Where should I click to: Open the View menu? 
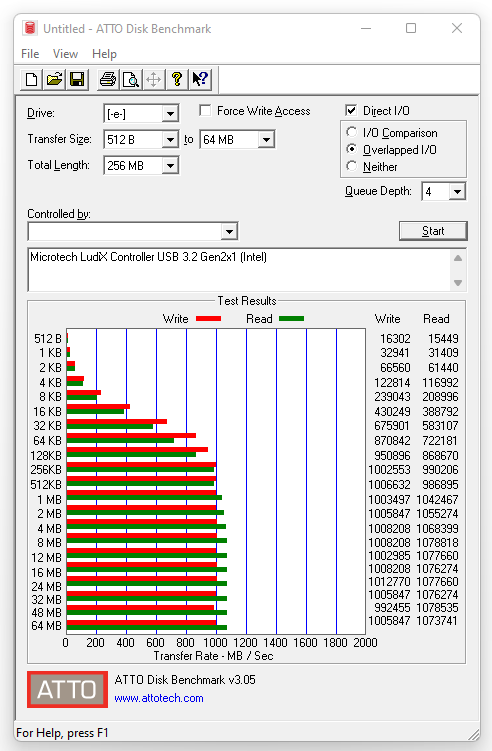pos(65,54)
